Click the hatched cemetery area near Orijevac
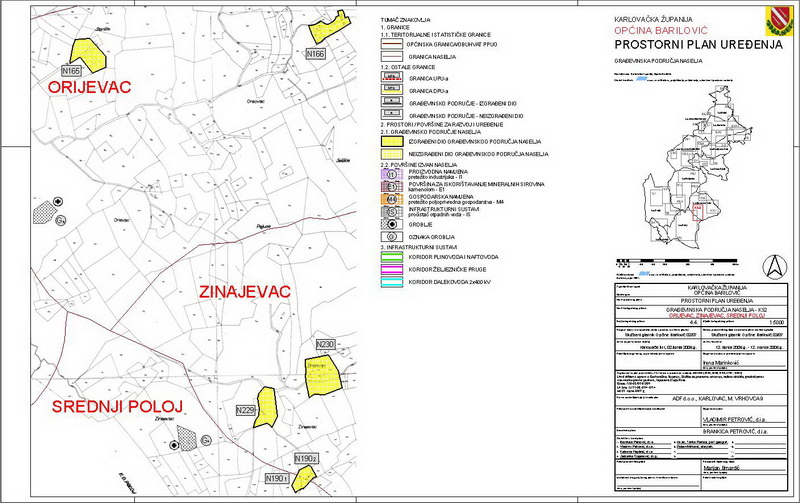This screenshot has height=503, width=800. 43,212
